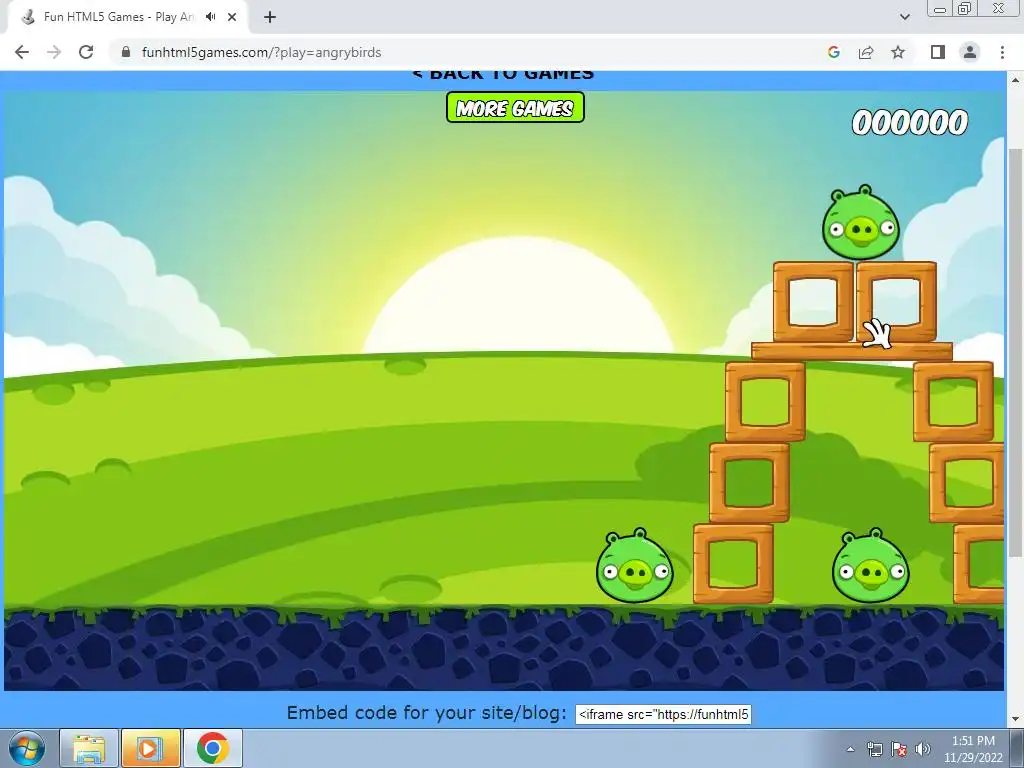Click the browser Back arrow
Image resolution: width=1024 pixels, height=768 pixels.
pos(22,52)
